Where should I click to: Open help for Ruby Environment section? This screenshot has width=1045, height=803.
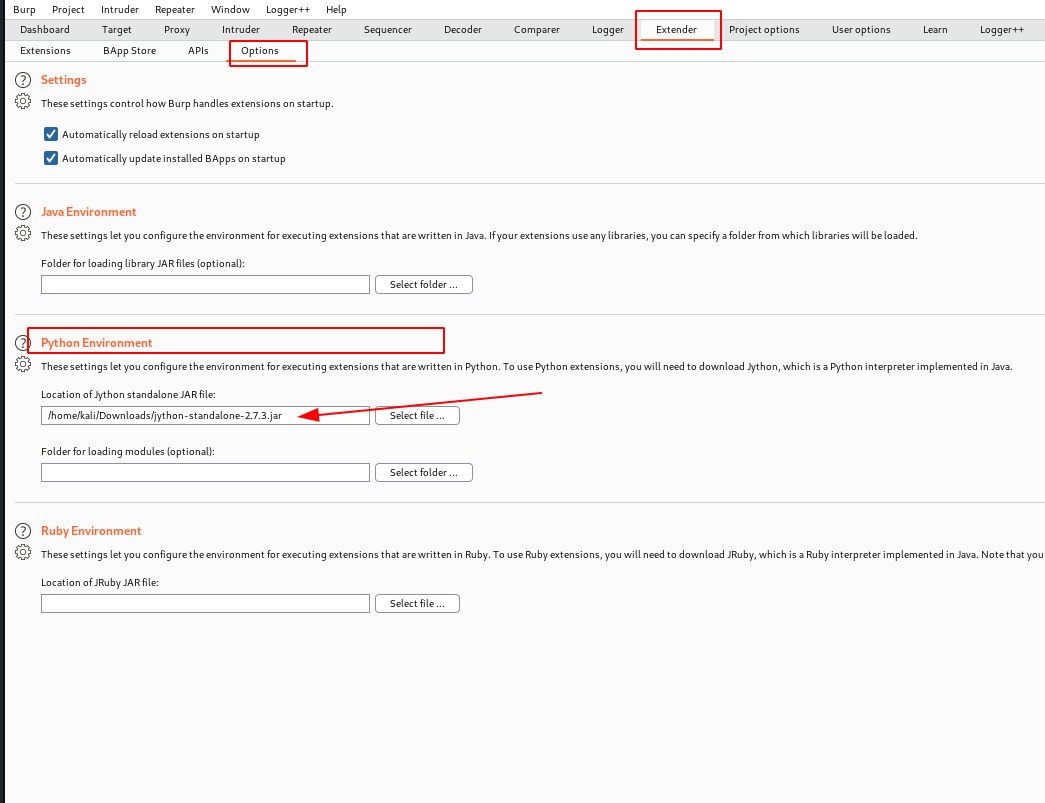tap(23, 531)
